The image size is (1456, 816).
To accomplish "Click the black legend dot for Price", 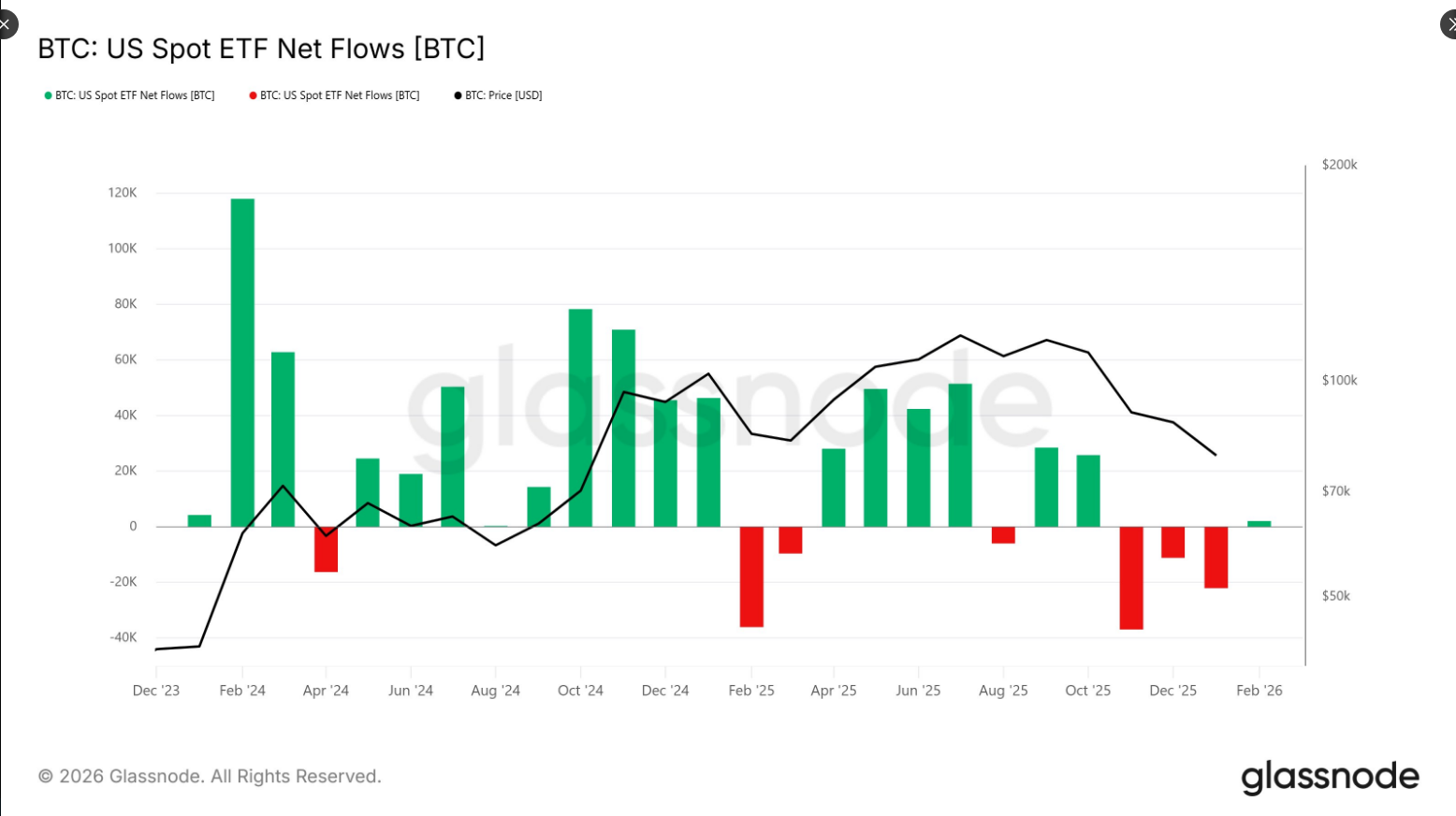I will tap(458, 95).
